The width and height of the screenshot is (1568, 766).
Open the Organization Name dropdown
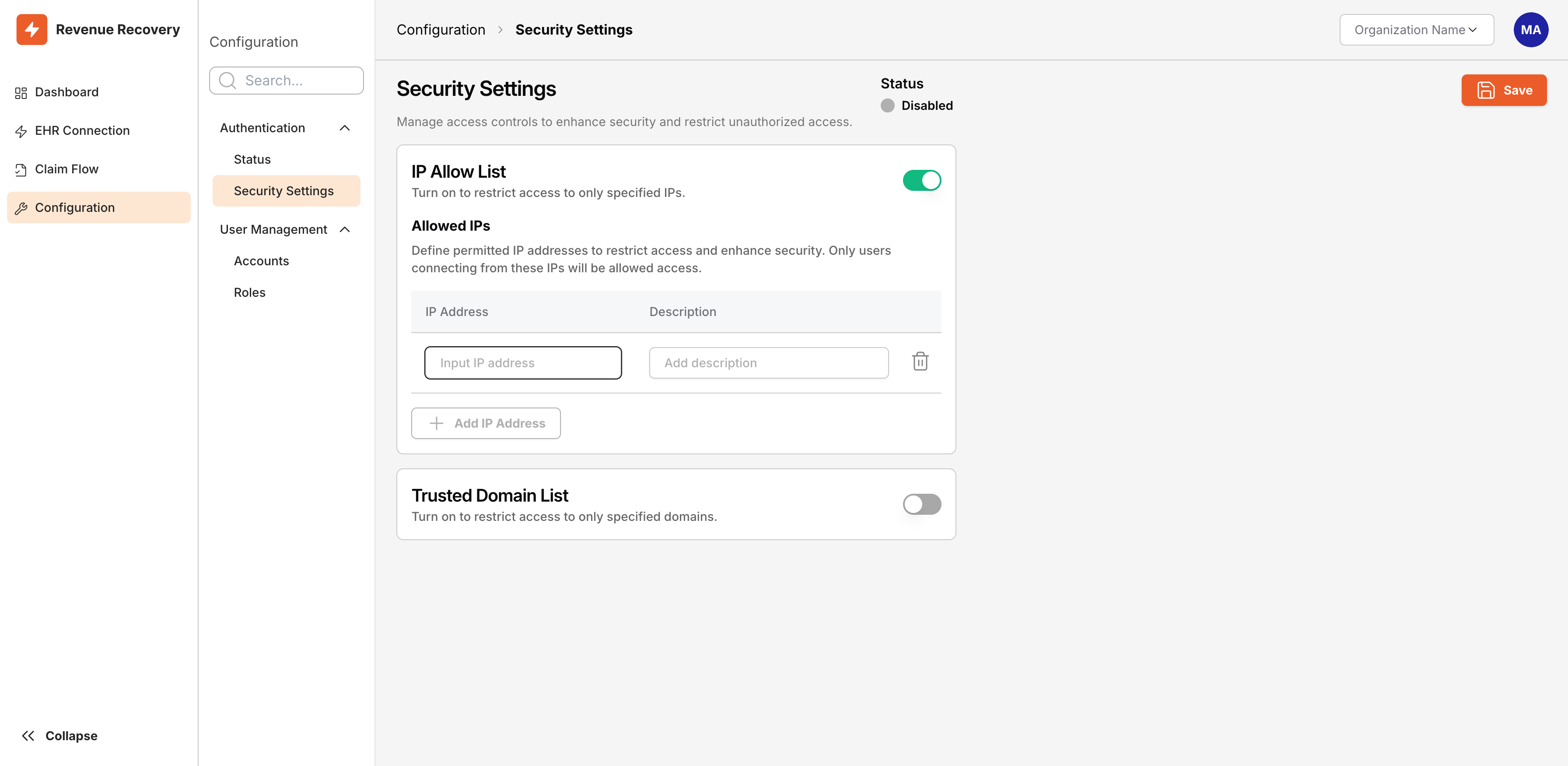pos(1417,29)
